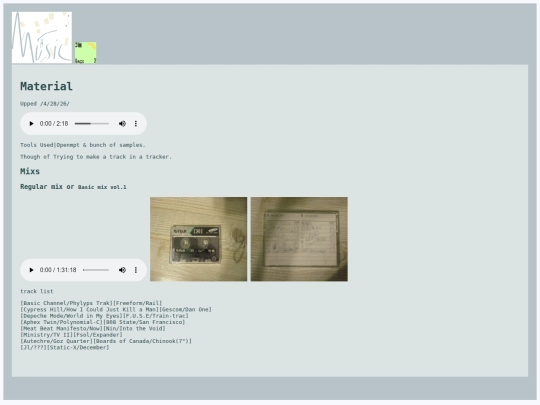Click the Depeche Mode/World in My Eyes line
Screen dimensions: 540x405
pyautogui.click(x=104, y=316)
